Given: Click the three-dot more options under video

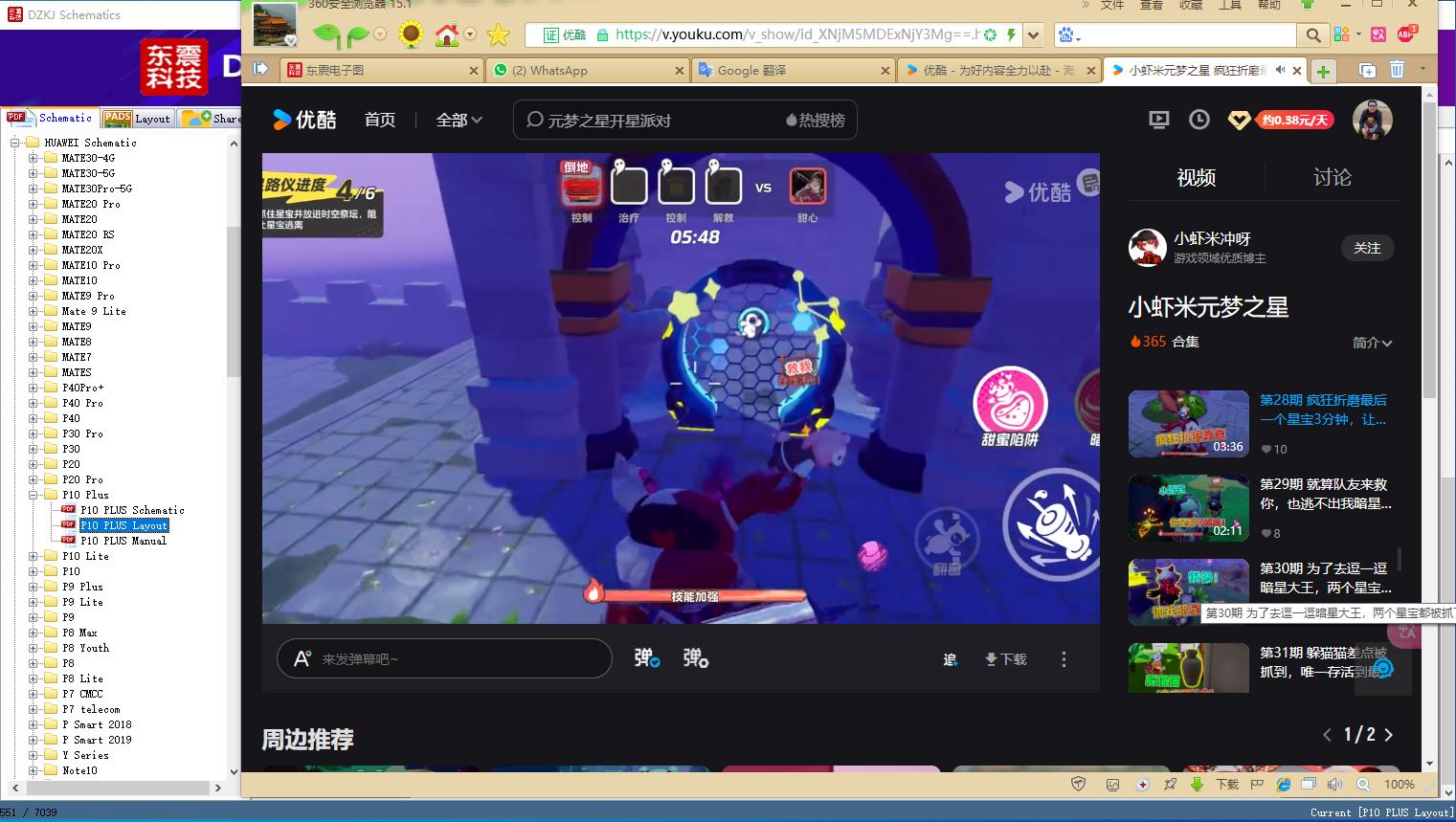Looking at the screenshot, I should (x=1064, y=659).
